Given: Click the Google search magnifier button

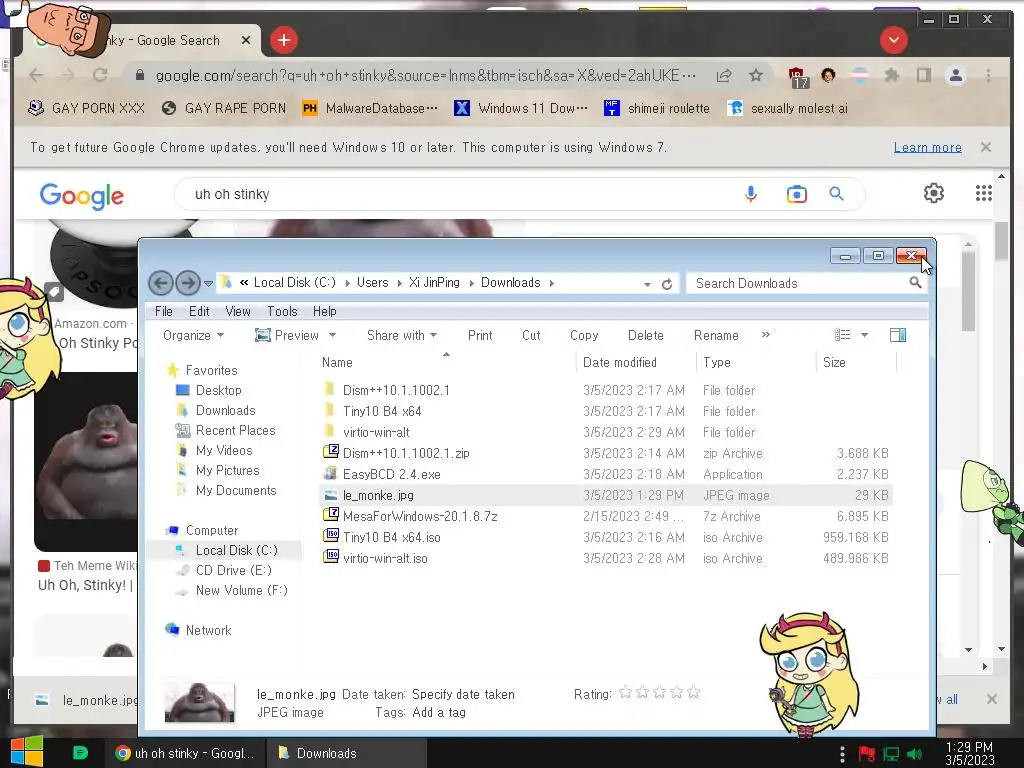Looking at the screenshot, I should (836, 194).
